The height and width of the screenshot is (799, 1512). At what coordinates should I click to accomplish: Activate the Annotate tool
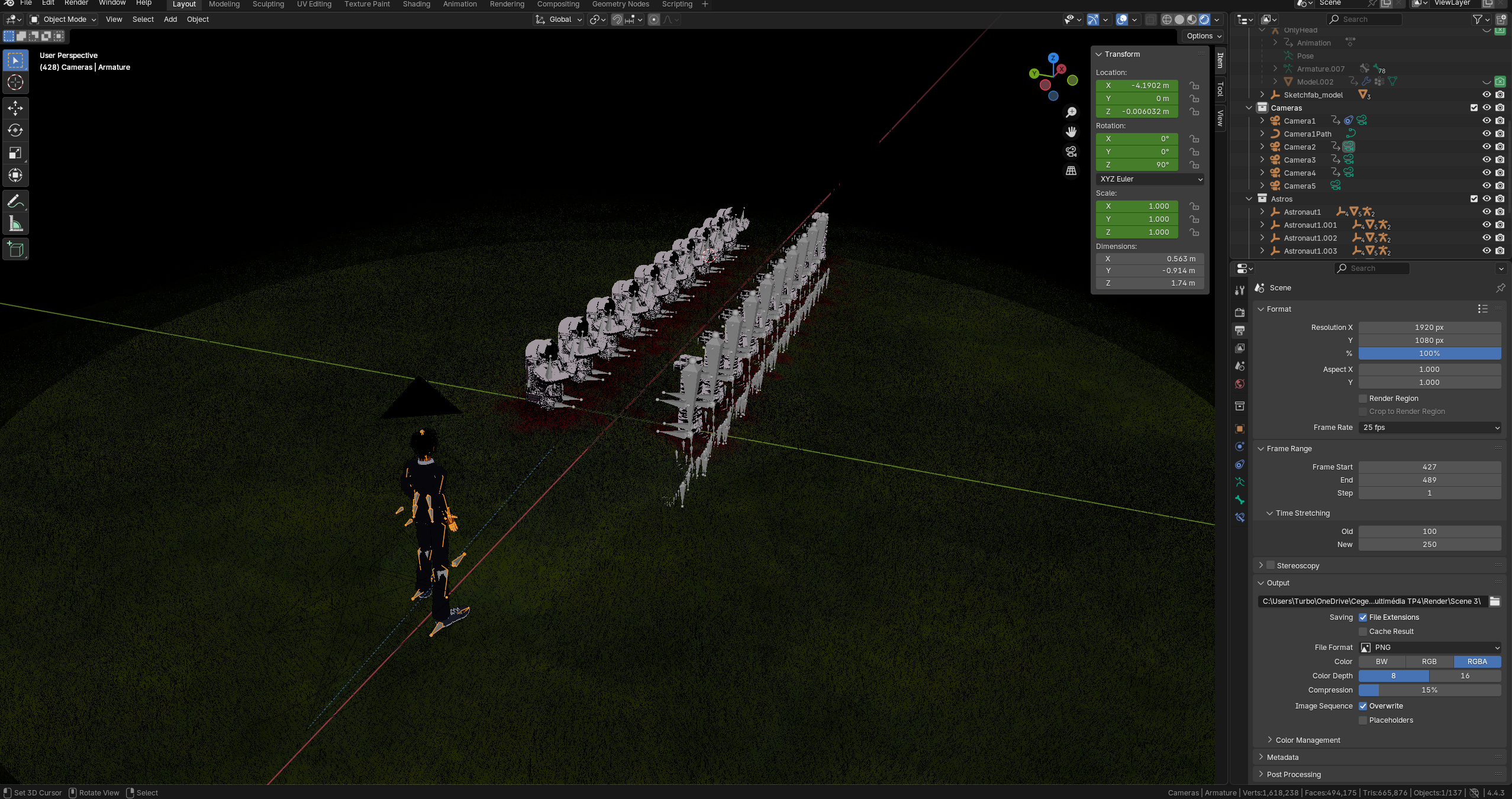click(x=15, y=202)
